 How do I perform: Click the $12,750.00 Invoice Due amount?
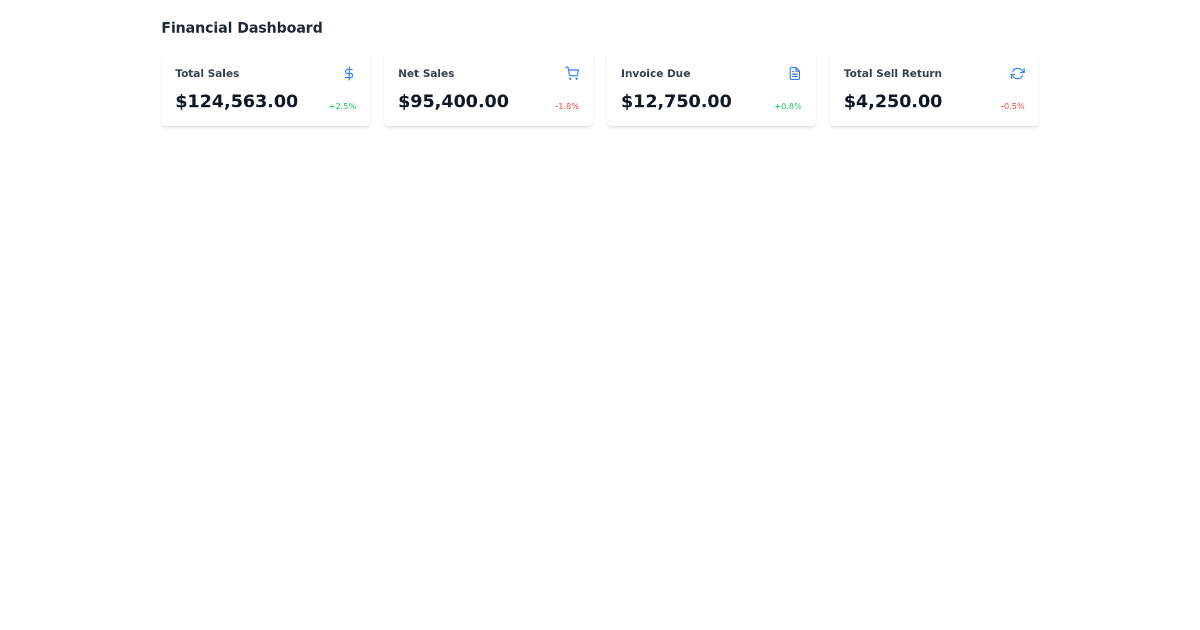[x=677, y=101]
